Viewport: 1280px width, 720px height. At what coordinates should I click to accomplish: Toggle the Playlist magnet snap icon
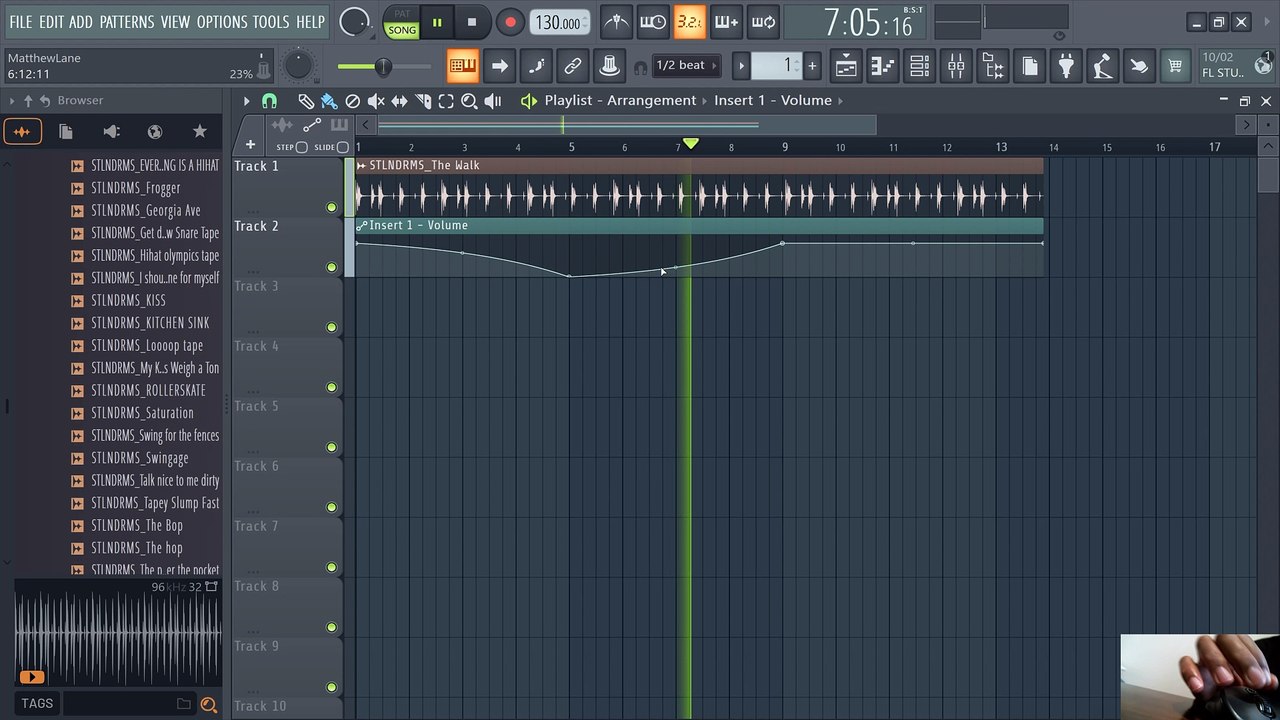tap(269, 101)
